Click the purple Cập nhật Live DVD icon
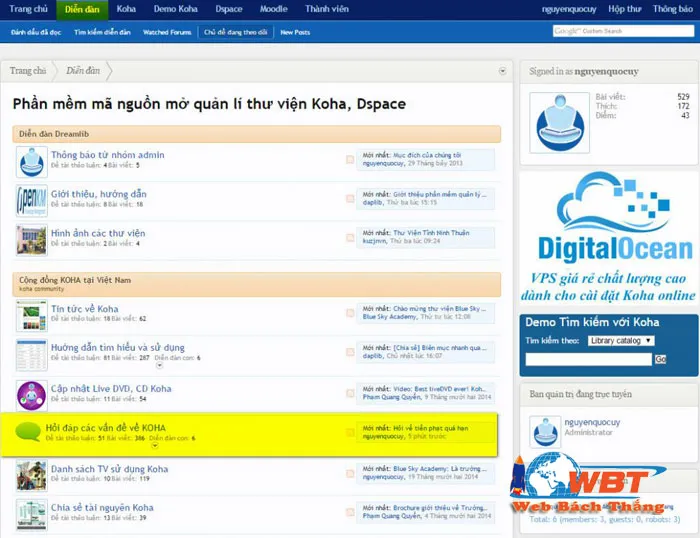This screenshot has height=538, width=700. (31, 394)
